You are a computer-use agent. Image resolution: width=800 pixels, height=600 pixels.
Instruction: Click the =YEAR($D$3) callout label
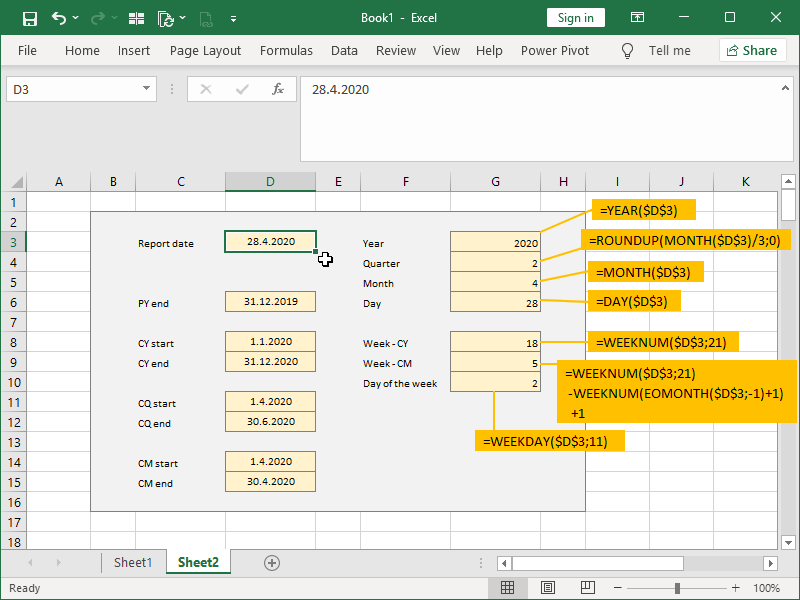644,210
